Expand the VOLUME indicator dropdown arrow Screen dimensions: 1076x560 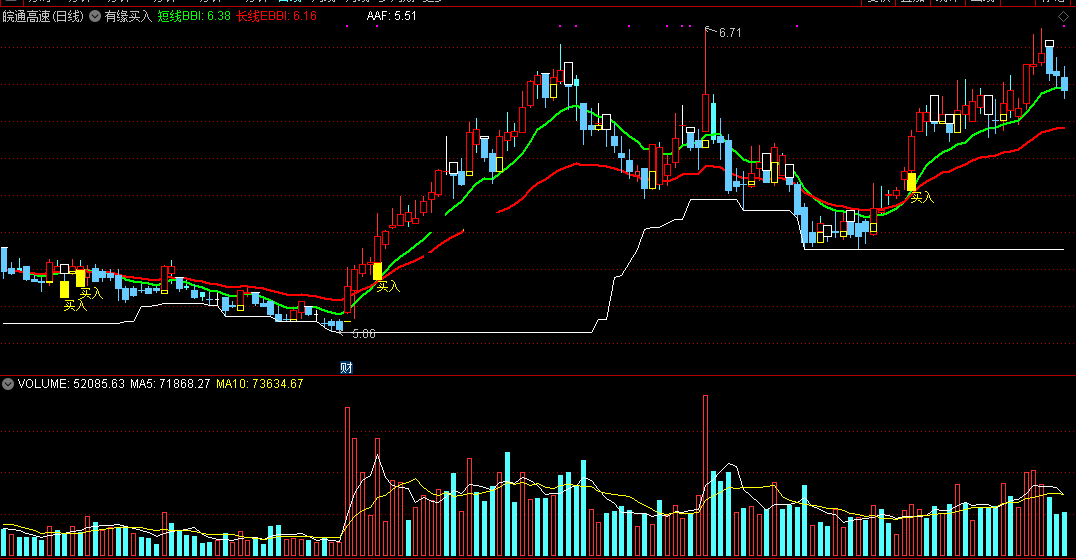pyautogui.click(x=8, y=384)
